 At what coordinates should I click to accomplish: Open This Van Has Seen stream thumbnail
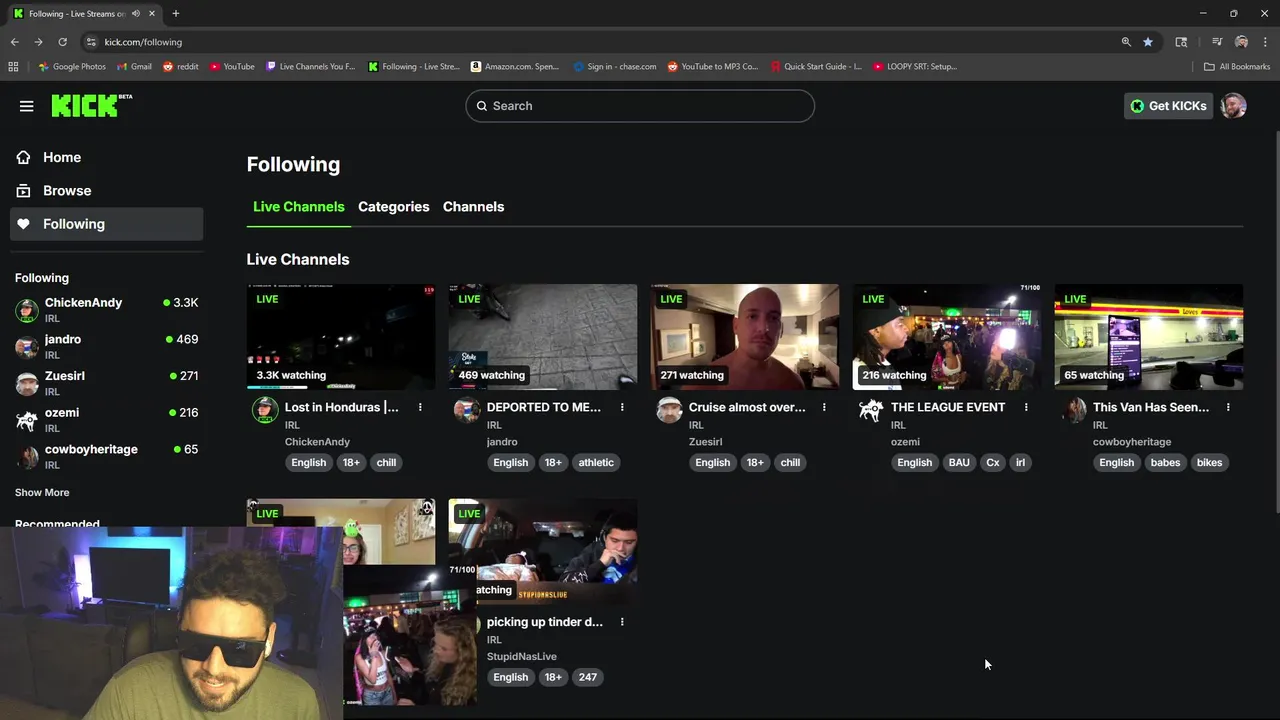coord(1149,337)
